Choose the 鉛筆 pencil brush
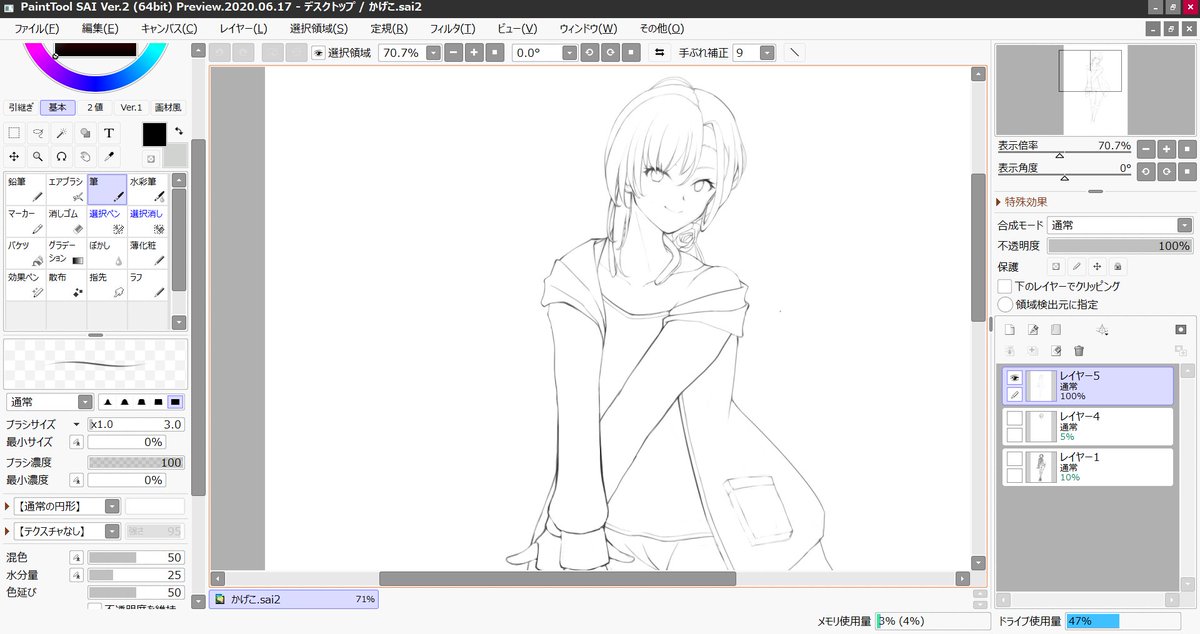This screenshot has height=634, width=1200. (25, 190)
